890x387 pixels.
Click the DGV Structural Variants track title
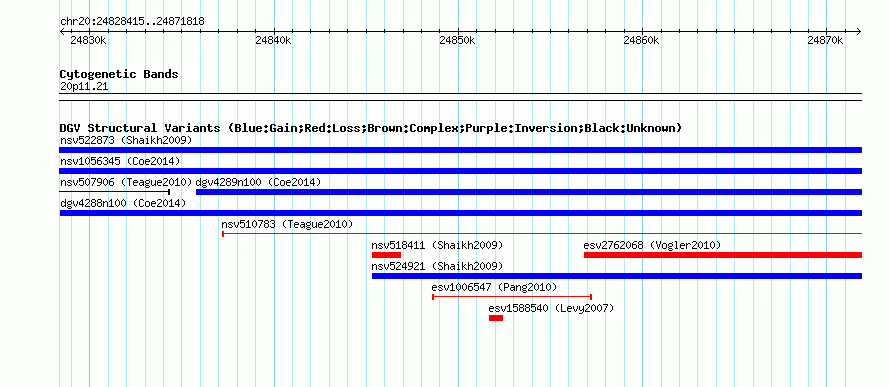coord(370,128)
